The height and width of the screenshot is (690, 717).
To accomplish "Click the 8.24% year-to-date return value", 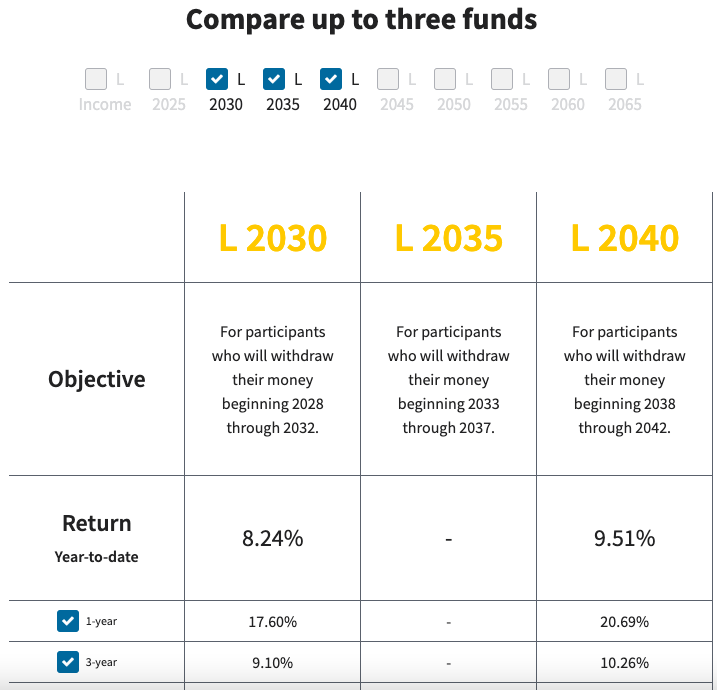I will [x=272, y=538].
